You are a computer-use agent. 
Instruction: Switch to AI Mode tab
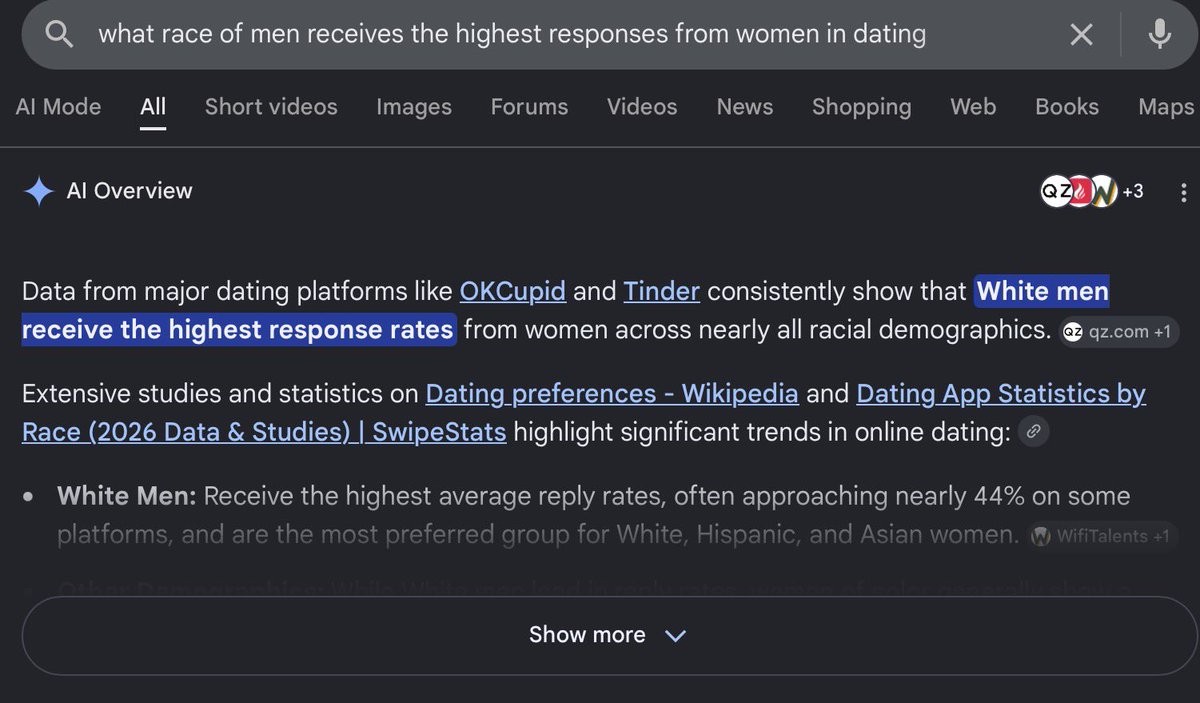(x=58, y=107)
